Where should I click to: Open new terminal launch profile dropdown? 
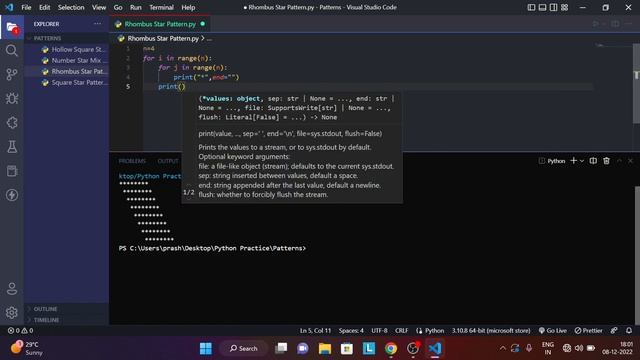[582, 161]
